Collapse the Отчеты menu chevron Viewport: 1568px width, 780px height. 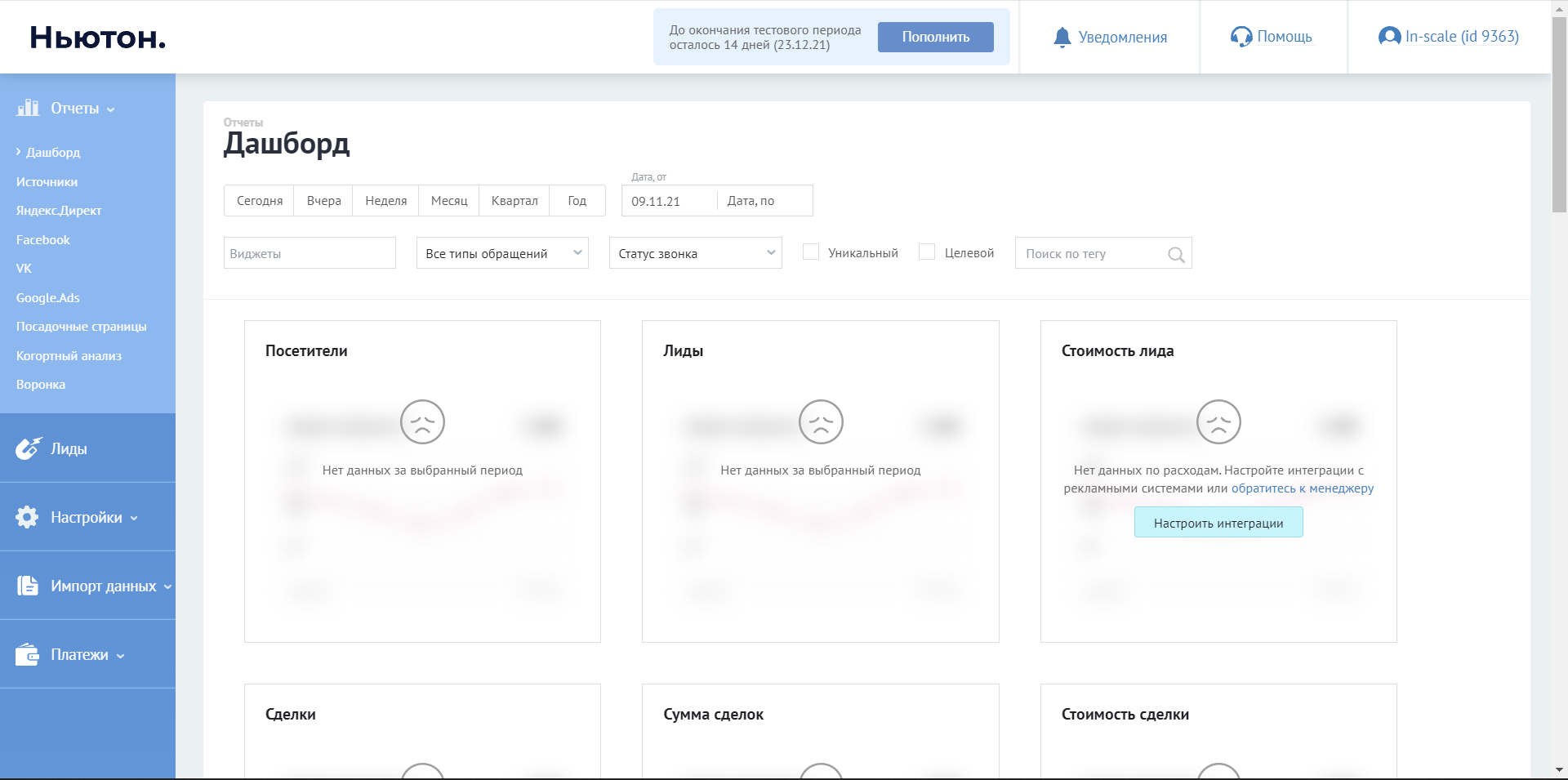click(x=111, y=109)
